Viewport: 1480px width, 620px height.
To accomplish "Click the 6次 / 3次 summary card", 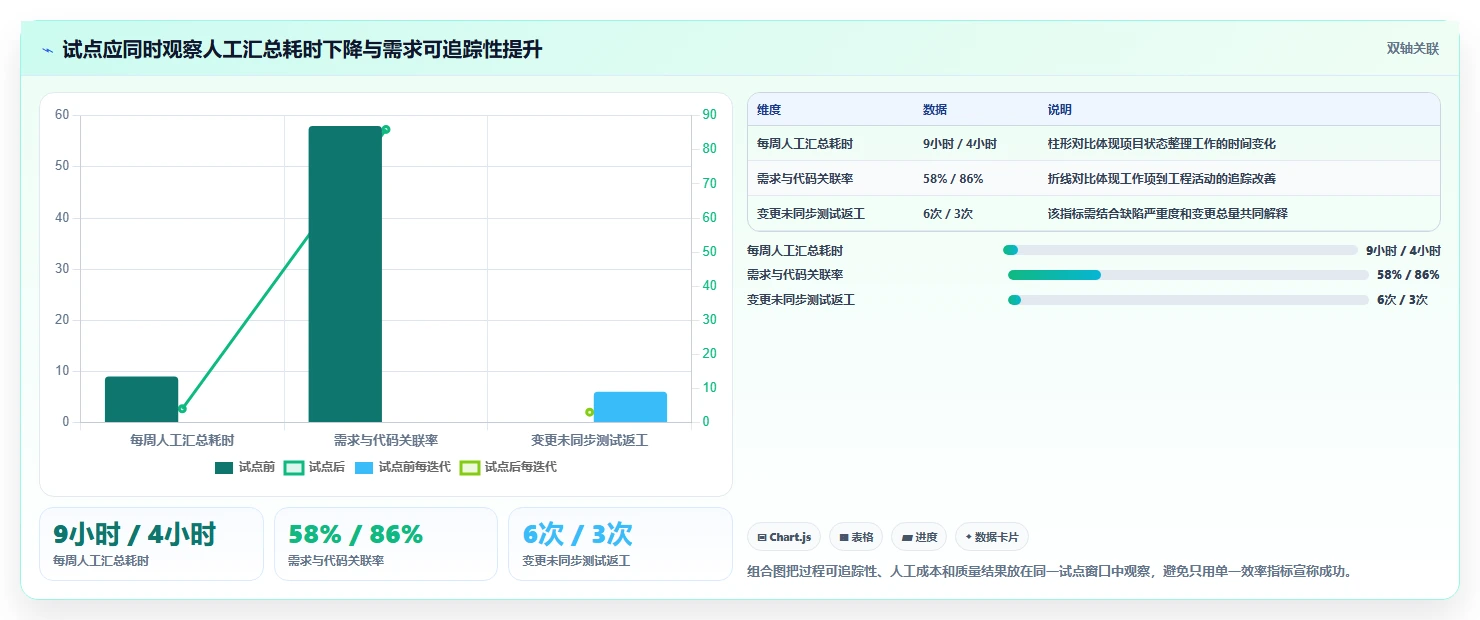I will (620, 544).
